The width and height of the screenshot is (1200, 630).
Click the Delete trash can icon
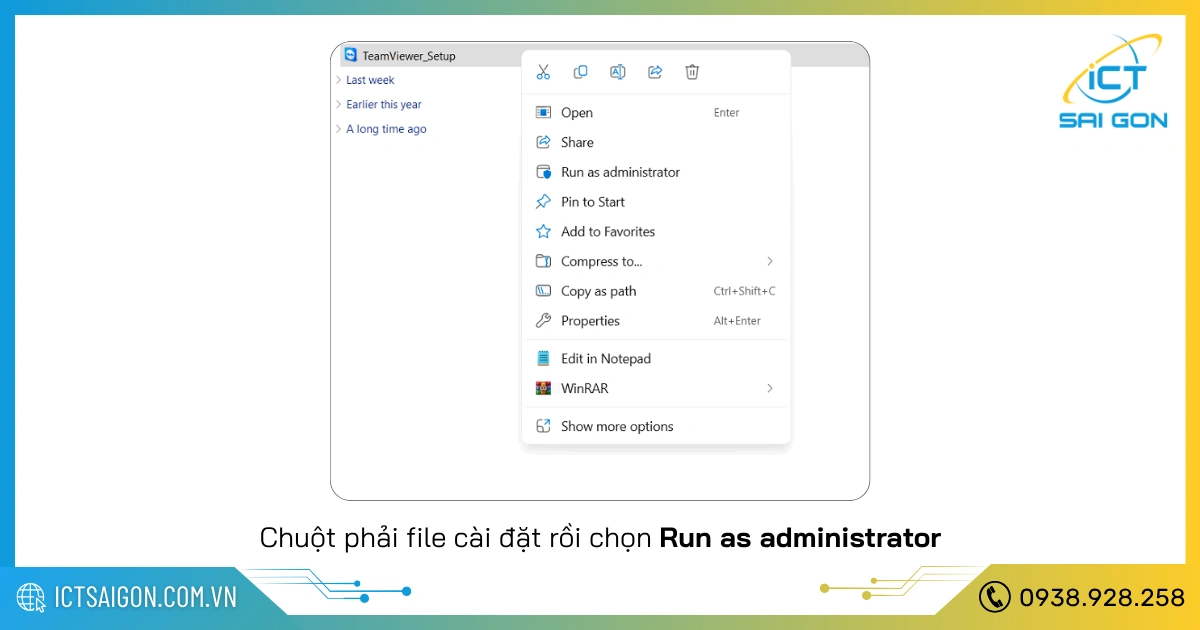pos(692,72)
